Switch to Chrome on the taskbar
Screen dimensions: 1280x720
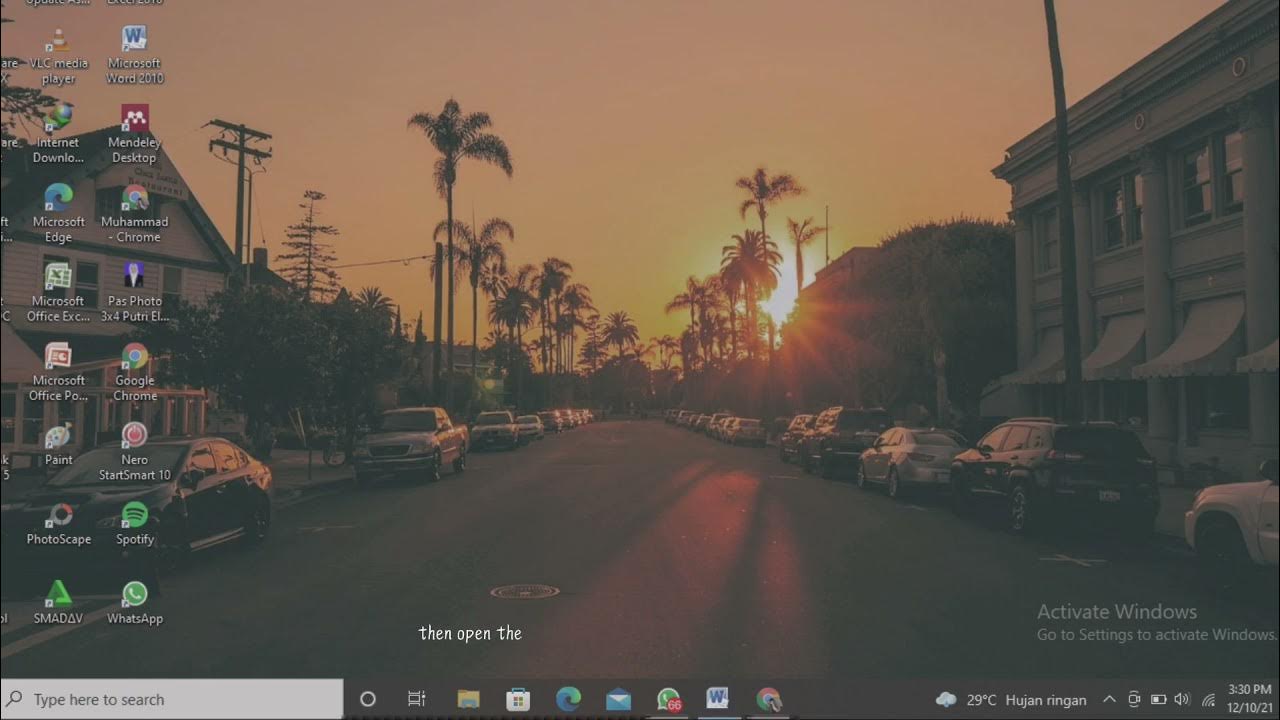click(x=768, y=699)
